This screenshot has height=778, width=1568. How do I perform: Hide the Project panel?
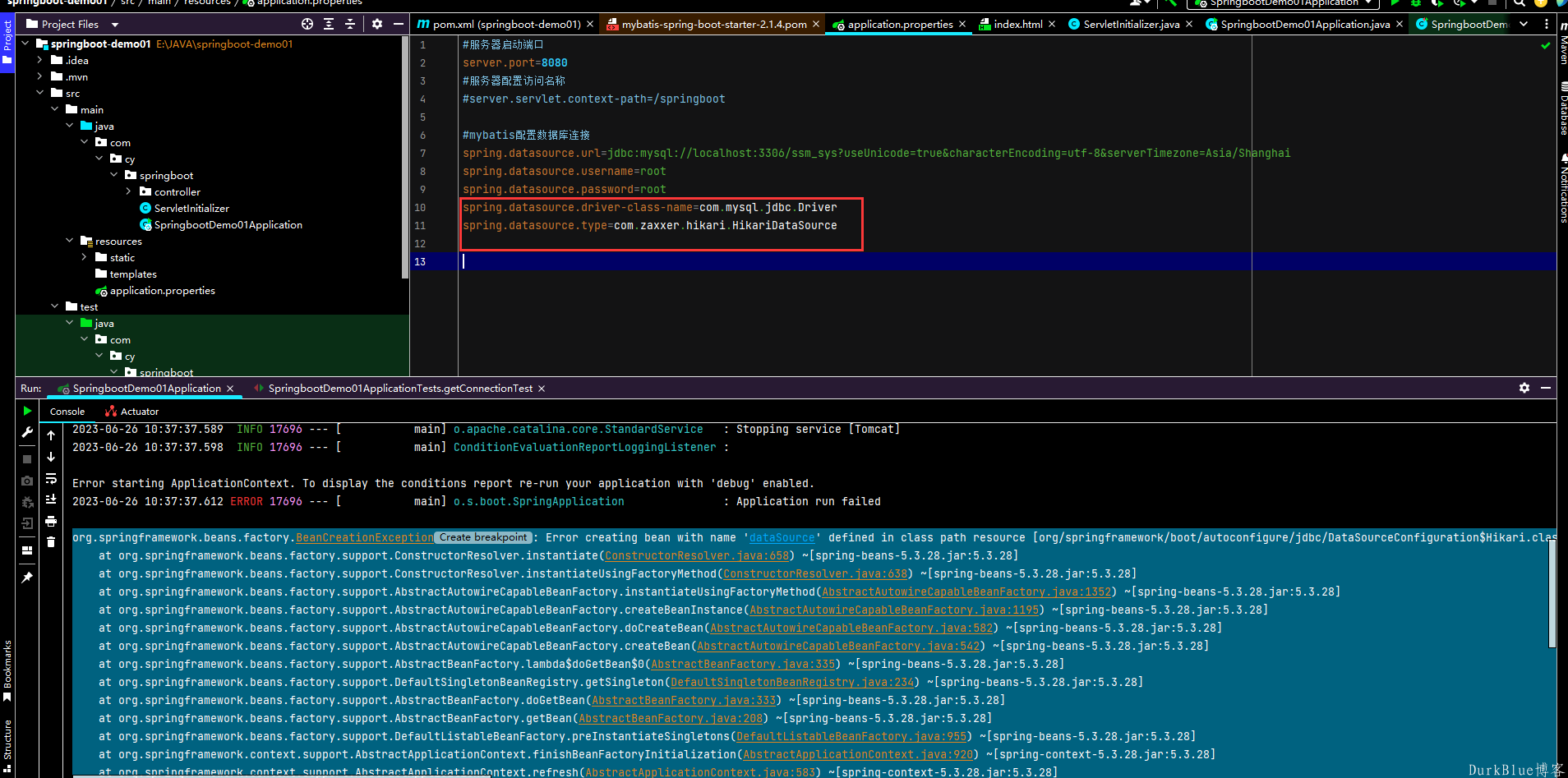pyautogui.click(x=399, y=24)
